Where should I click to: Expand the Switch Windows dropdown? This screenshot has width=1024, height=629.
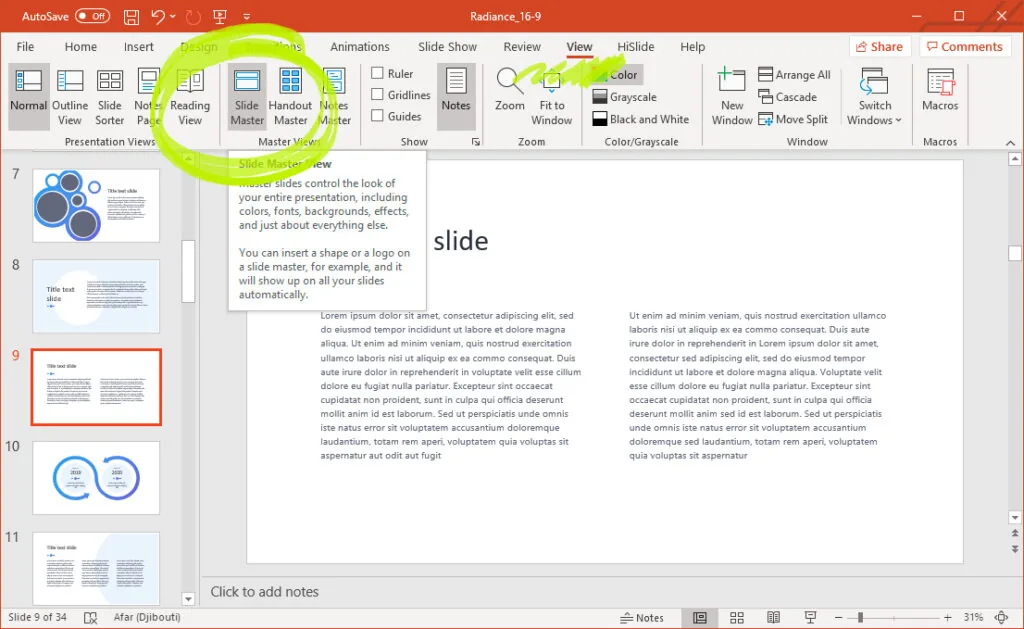coord(874,96)
